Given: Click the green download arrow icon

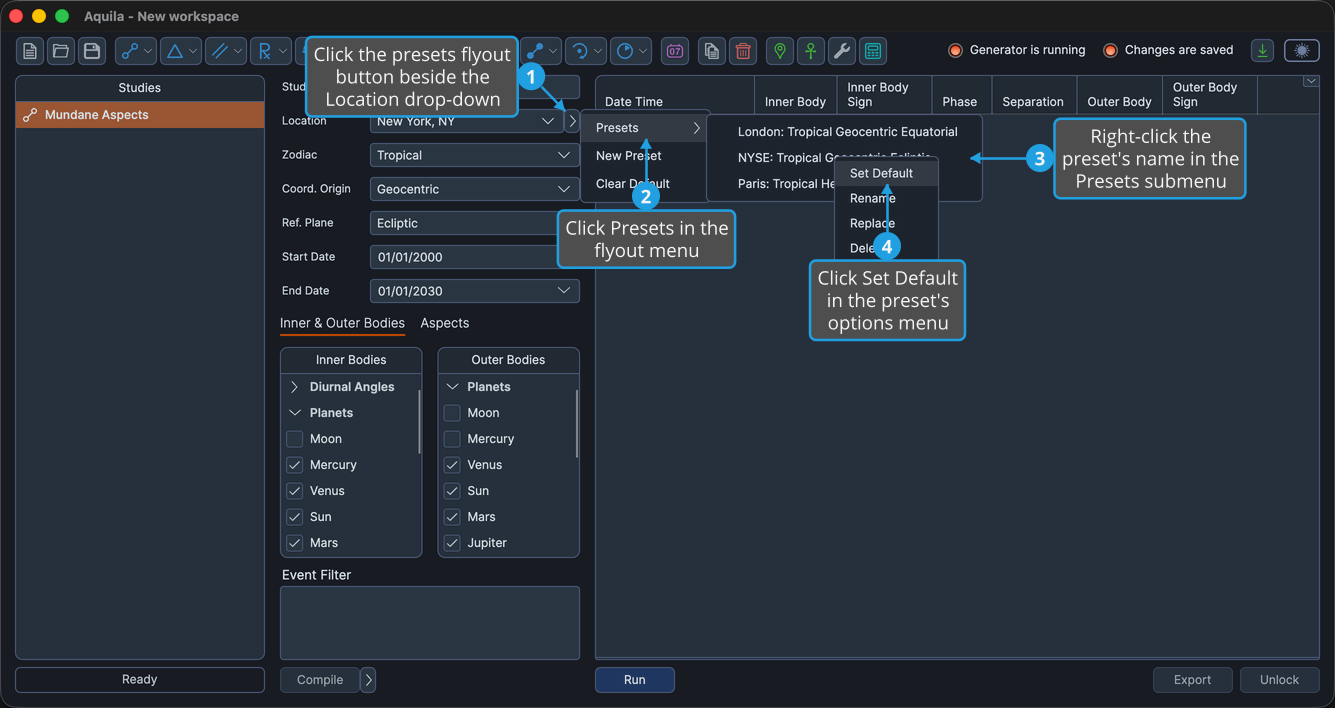Looking at the screenshot, I should click(1263, 51).
